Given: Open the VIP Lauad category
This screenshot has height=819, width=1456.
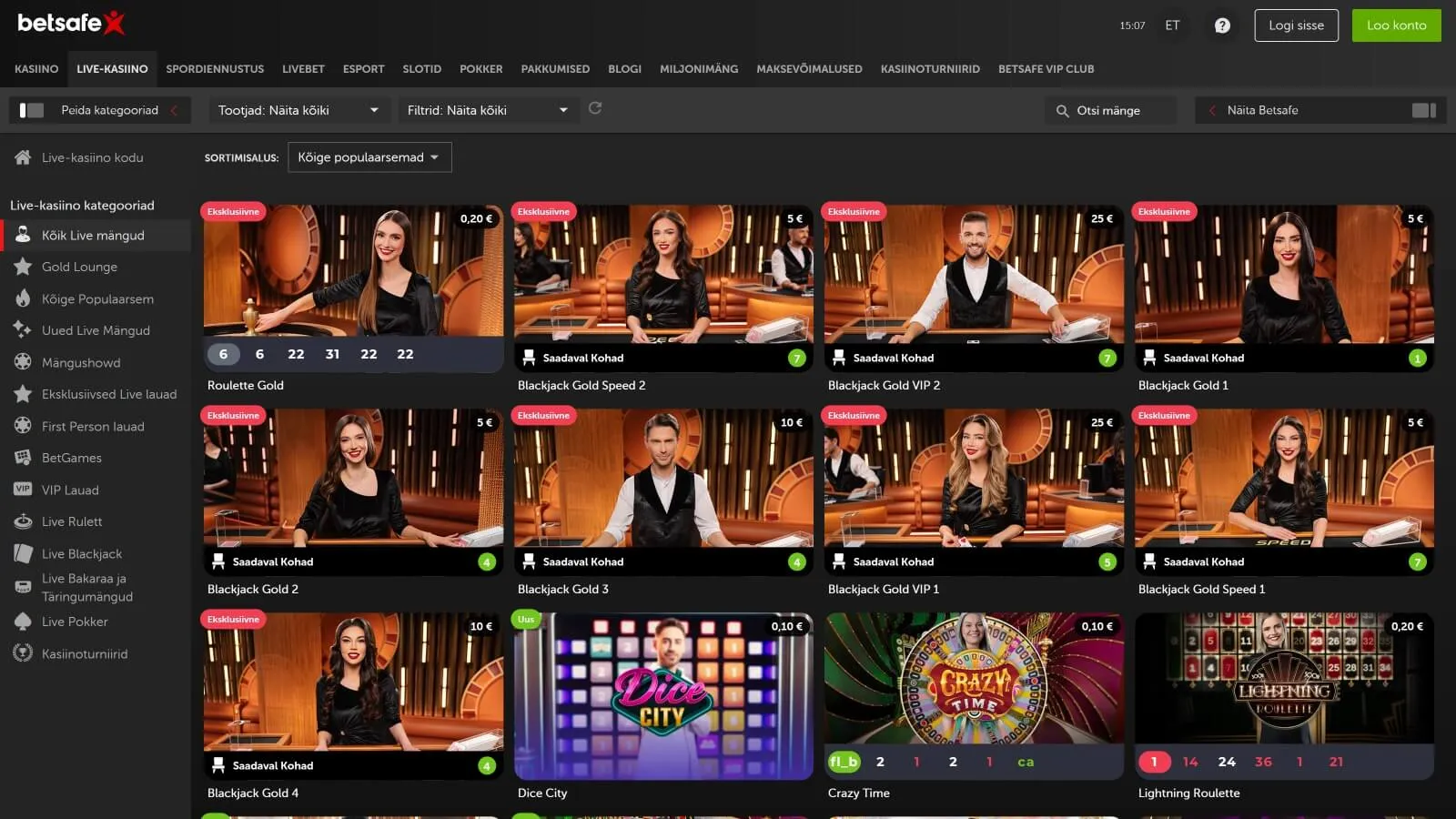Looking at the screenshot, I should click(x=96, y=490).
